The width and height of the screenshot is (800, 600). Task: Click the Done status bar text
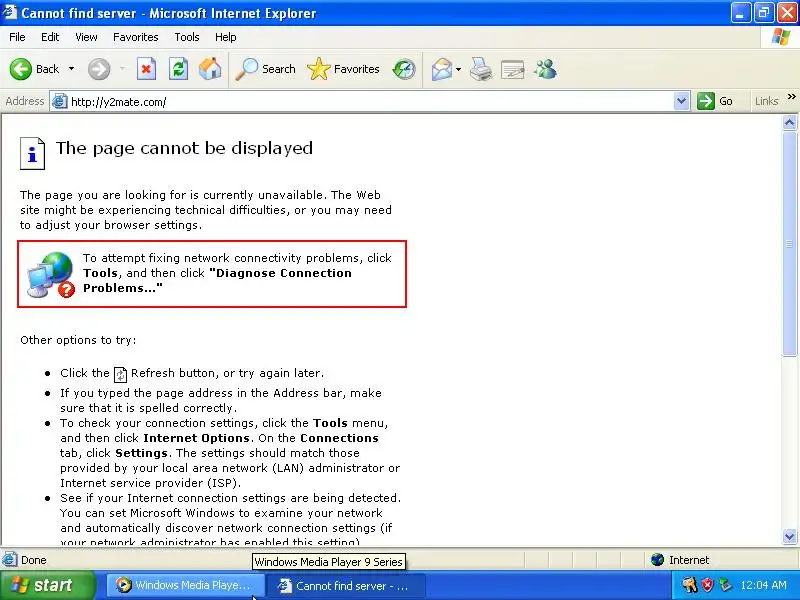pyautogui.click(x=34, y=560)
